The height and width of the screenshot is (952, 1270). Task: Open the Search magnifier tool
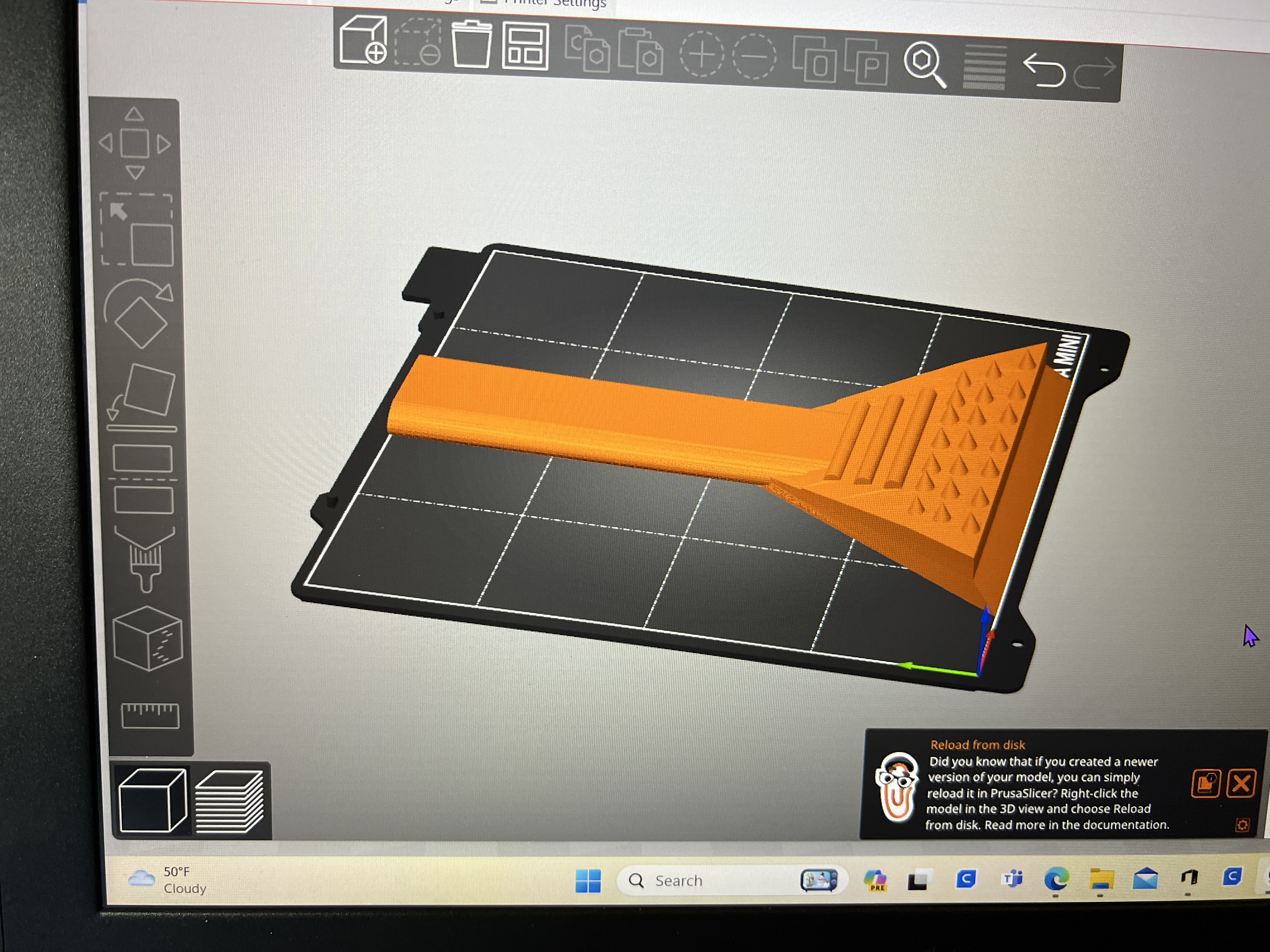click(x=924, y=64)
